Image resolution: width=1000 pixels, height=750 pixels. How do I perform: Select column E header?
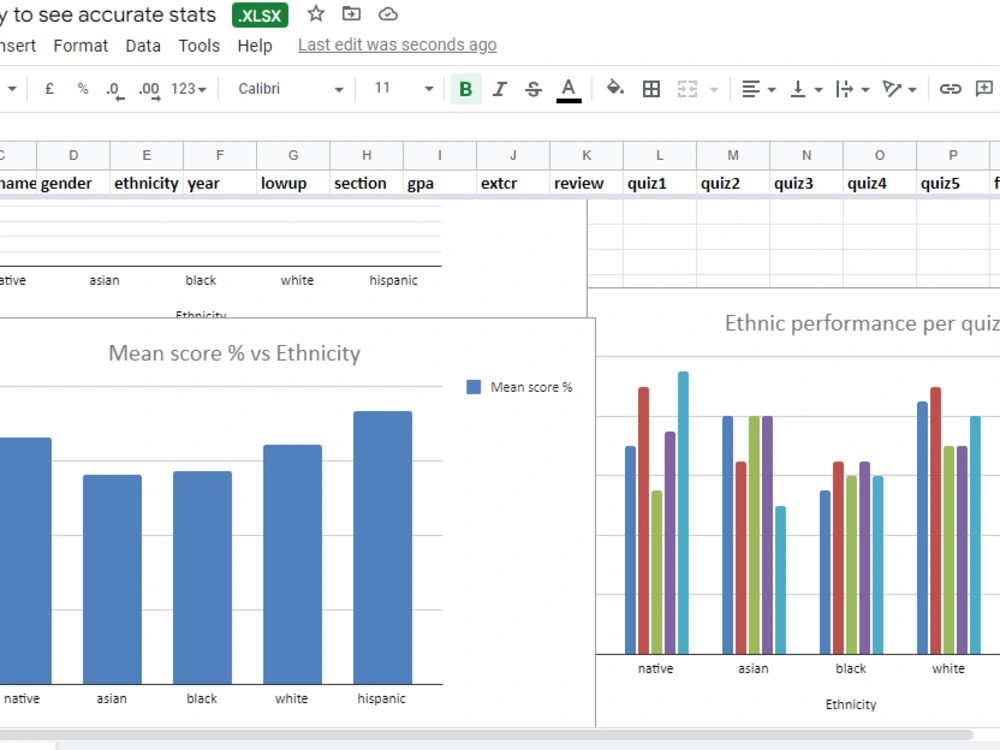147,155
